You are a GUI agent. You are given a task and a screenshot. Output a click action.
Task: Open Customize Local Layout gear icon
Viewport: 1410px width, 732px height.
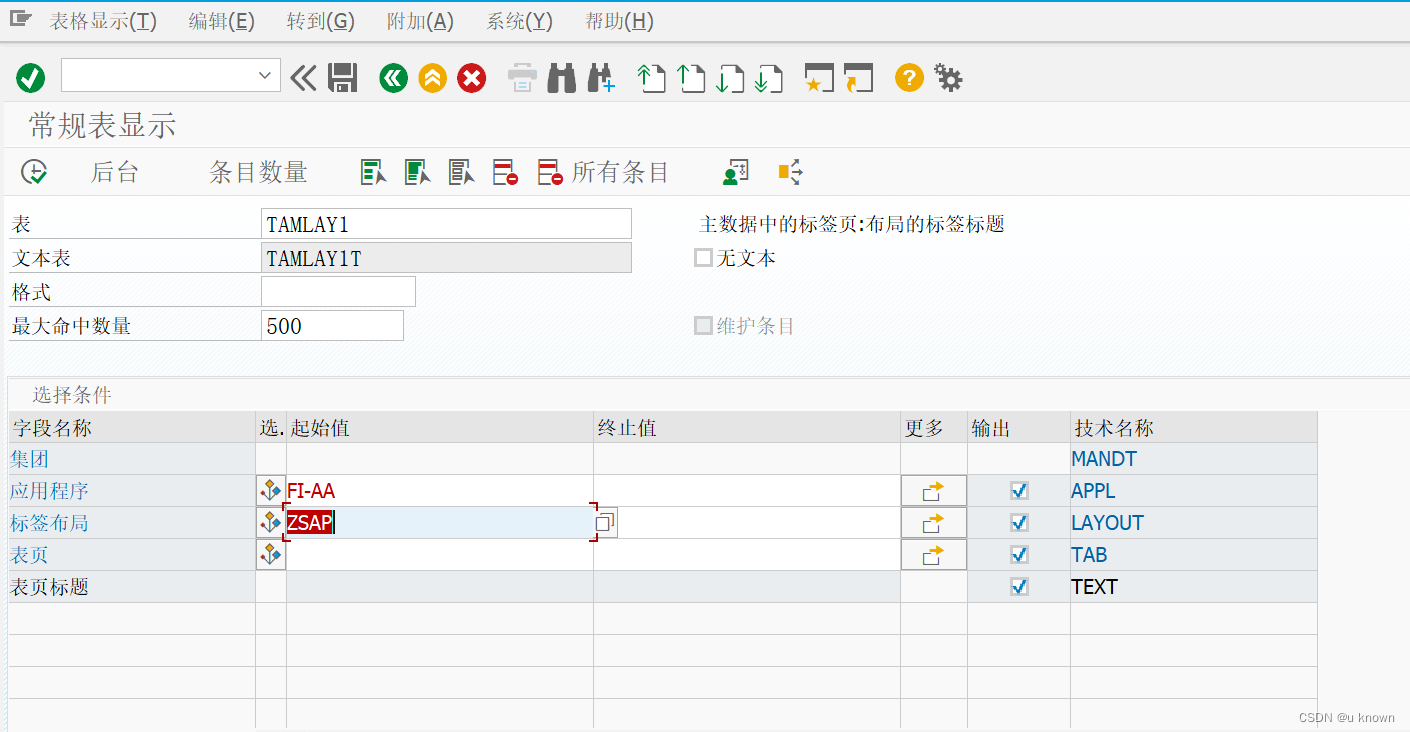point(948,77)
